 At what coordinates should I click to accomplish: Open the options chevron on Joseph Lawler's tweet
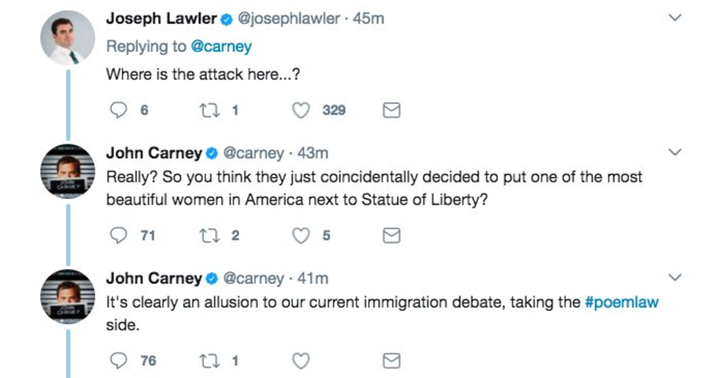pyautogui.click(x=675, y=18)
